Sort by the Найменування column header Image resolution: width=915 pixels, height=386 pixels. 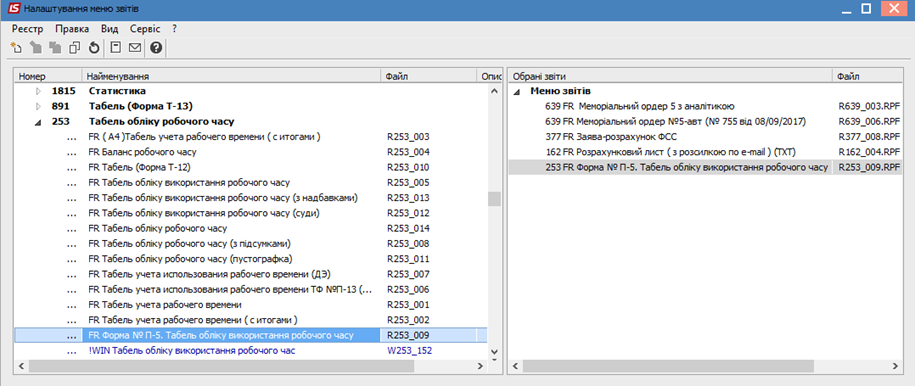(232, 76)
